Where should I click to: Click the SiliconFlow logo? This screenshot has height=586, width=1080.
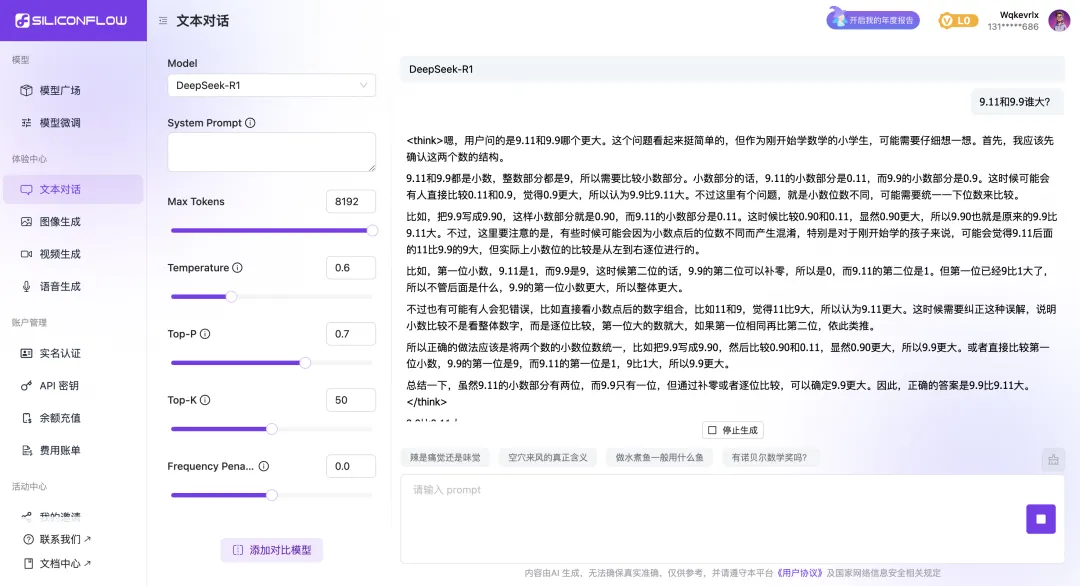[71, 21]
